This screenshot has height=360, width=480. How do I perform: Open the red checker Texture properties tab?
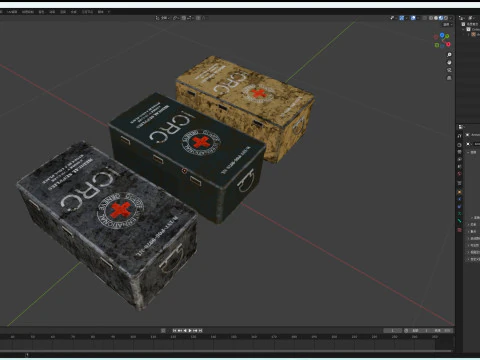pos(459,230)
